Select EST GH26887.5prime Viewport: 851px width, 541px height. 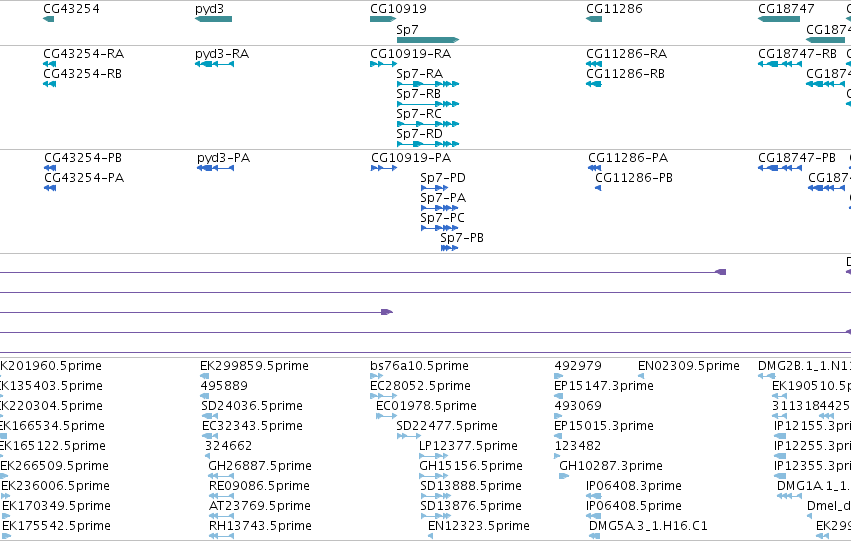pyautogui.click(x=221, y=476)
